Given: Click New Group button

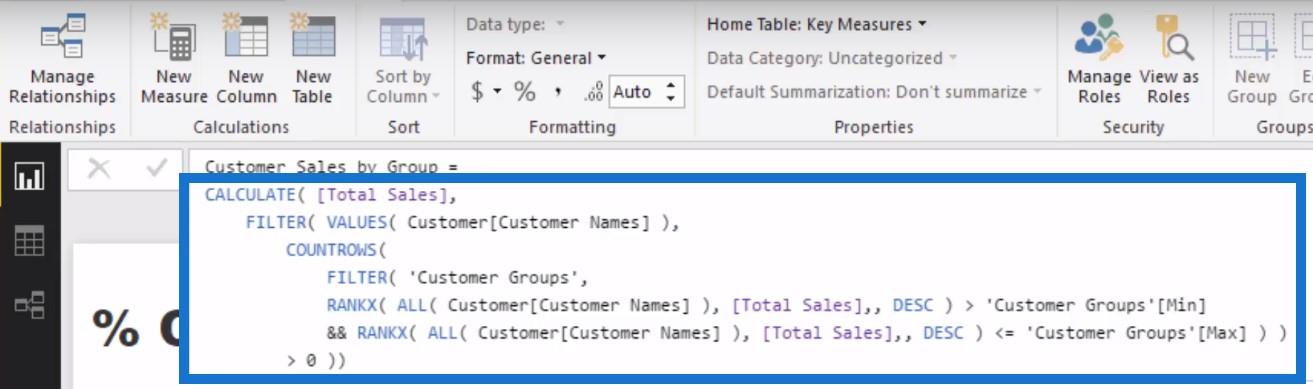Looking at the screenshot, I should [x=1252, y=59].
